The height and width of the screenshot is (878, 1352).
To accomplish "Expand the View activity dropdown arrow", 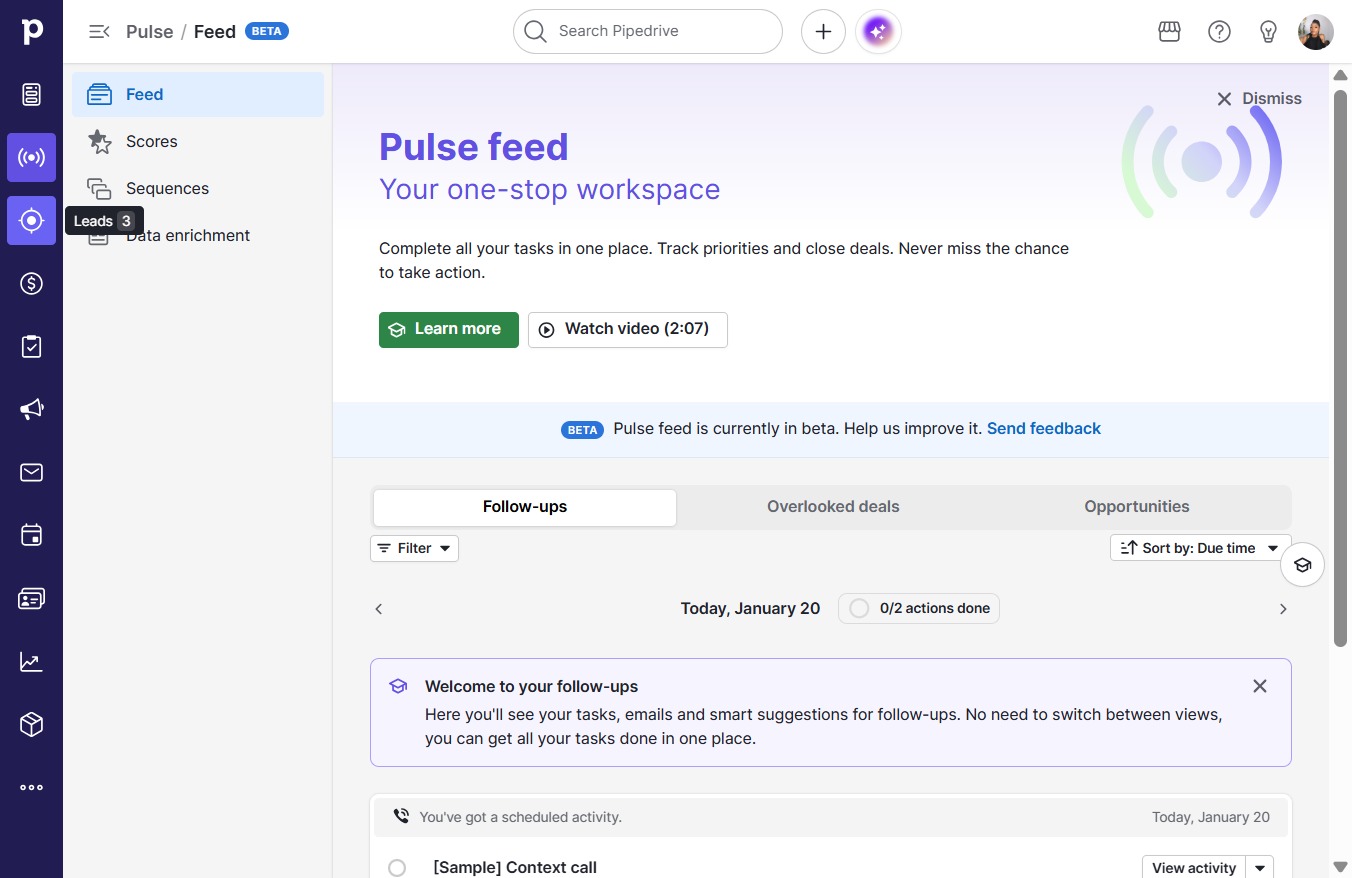I will click(x=1260, y=868).
